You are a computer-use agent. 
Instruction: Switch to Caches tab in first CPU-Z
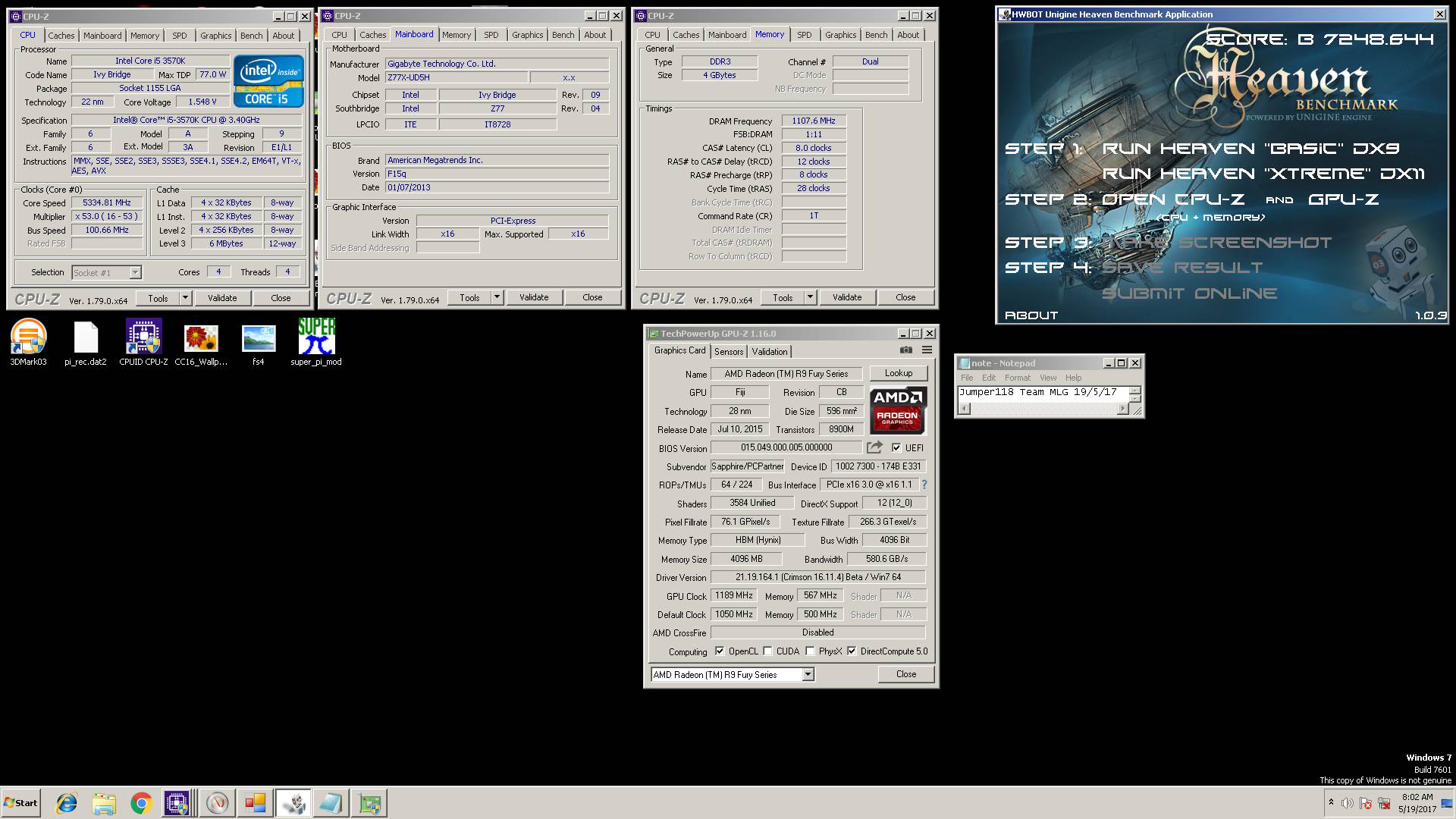(61, 36)
